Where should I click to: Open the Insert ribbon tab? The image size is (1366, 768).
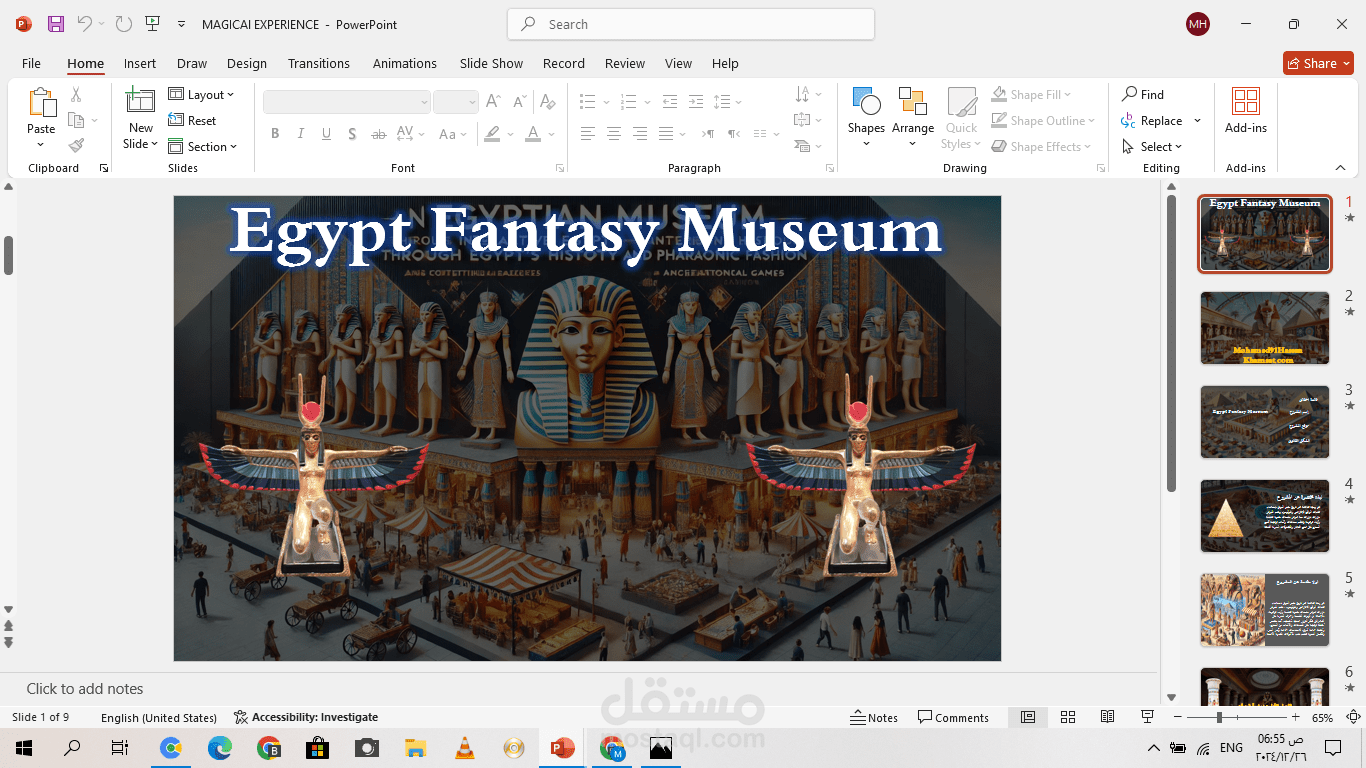140,63
